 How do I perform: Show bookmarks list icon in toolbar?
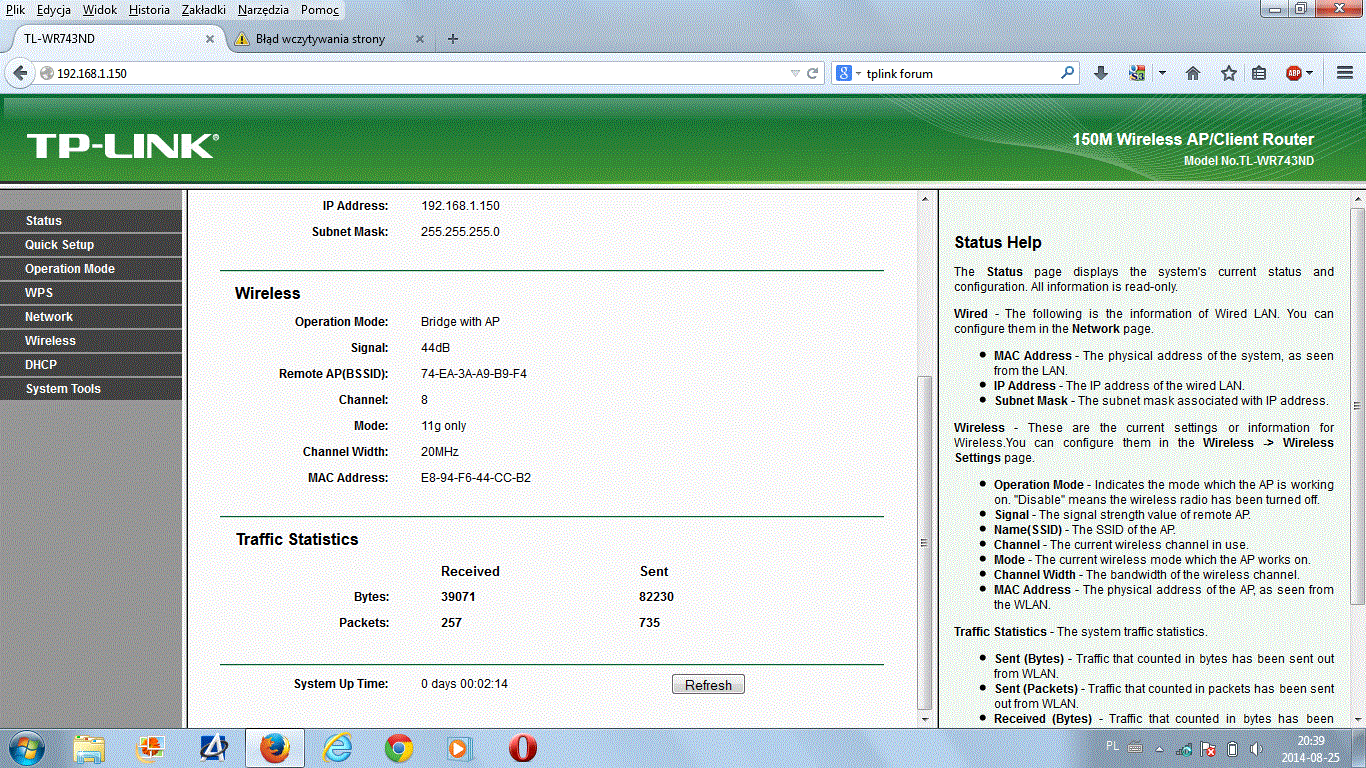1259,73
